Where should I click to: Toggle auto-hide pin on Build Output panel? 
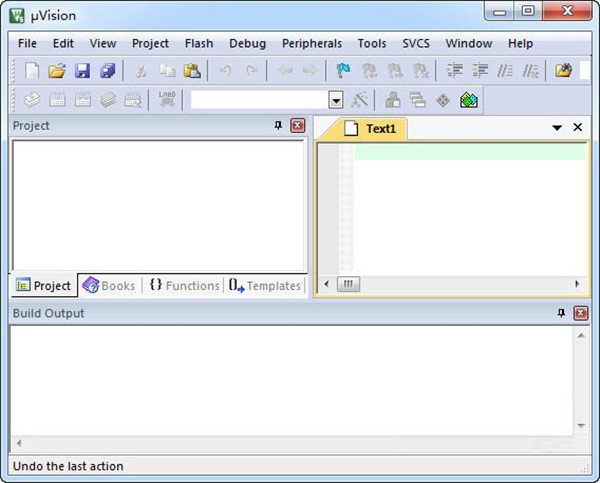tap(561, 313)
